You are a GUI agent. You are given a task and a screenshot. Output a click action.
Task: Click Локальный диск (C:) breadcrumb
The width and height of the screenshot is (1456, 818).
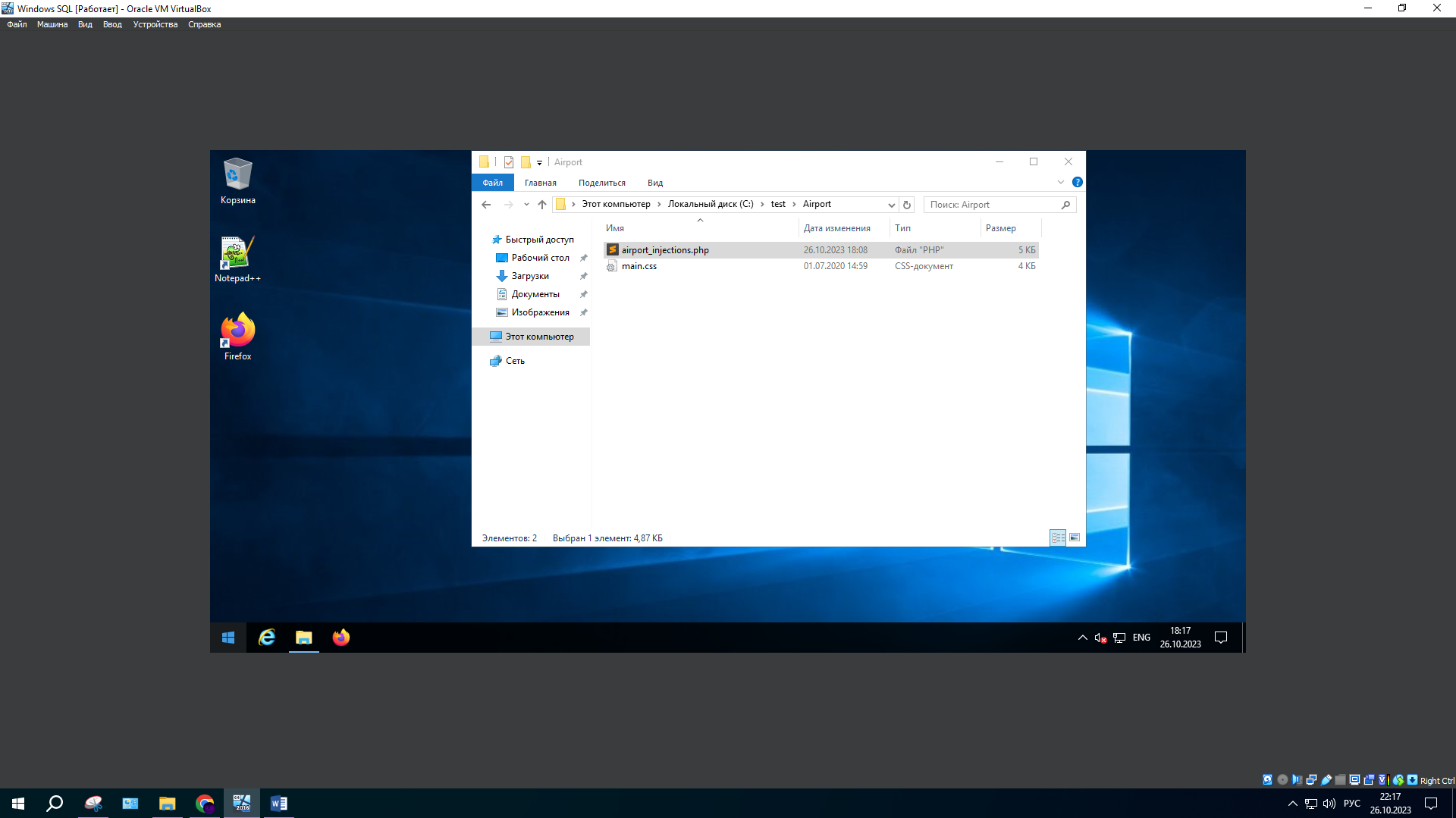point(711,205)
